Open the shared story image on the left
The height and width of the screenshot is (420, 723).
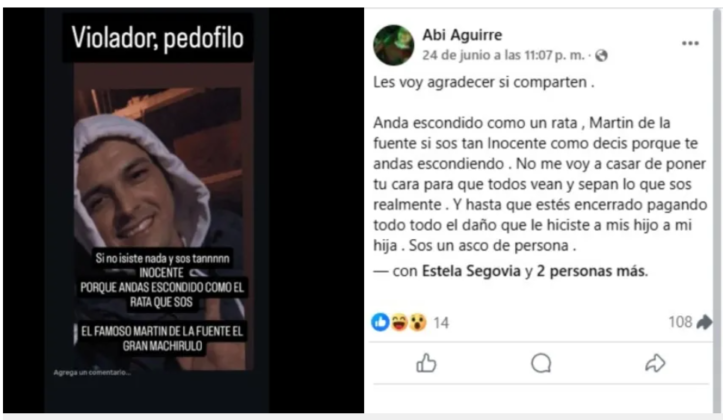point(159,210)
